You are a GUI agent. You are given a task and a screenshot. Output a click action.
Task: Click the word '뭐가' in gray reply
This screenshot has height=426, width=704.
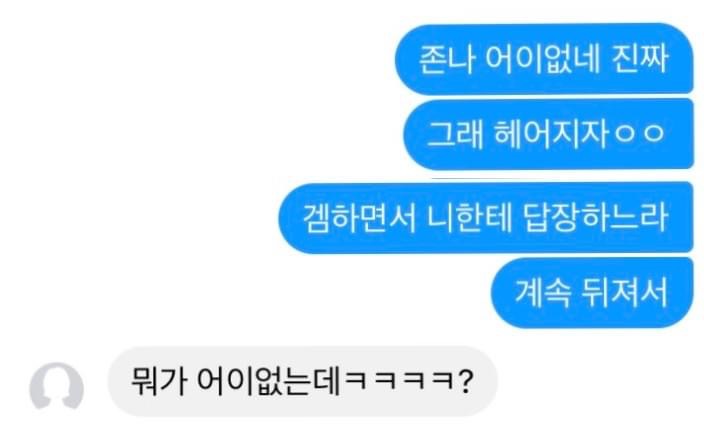(x=158, y=381)
